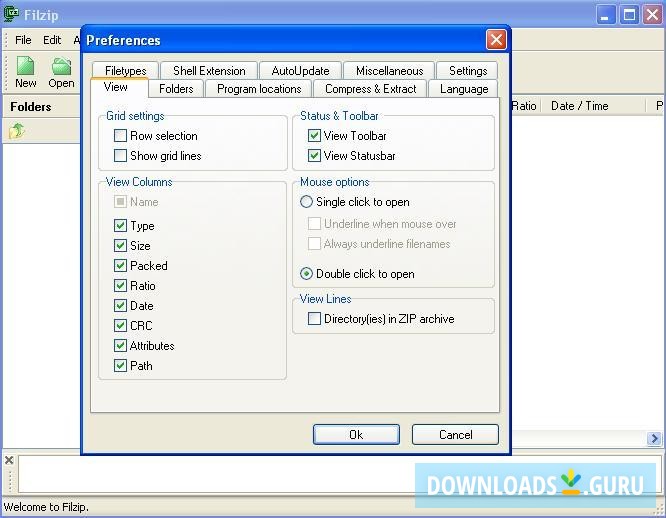This screenshot has width=666, height=518.
Task: Switch to the Shell Extension tab
Action: [209, 70]
